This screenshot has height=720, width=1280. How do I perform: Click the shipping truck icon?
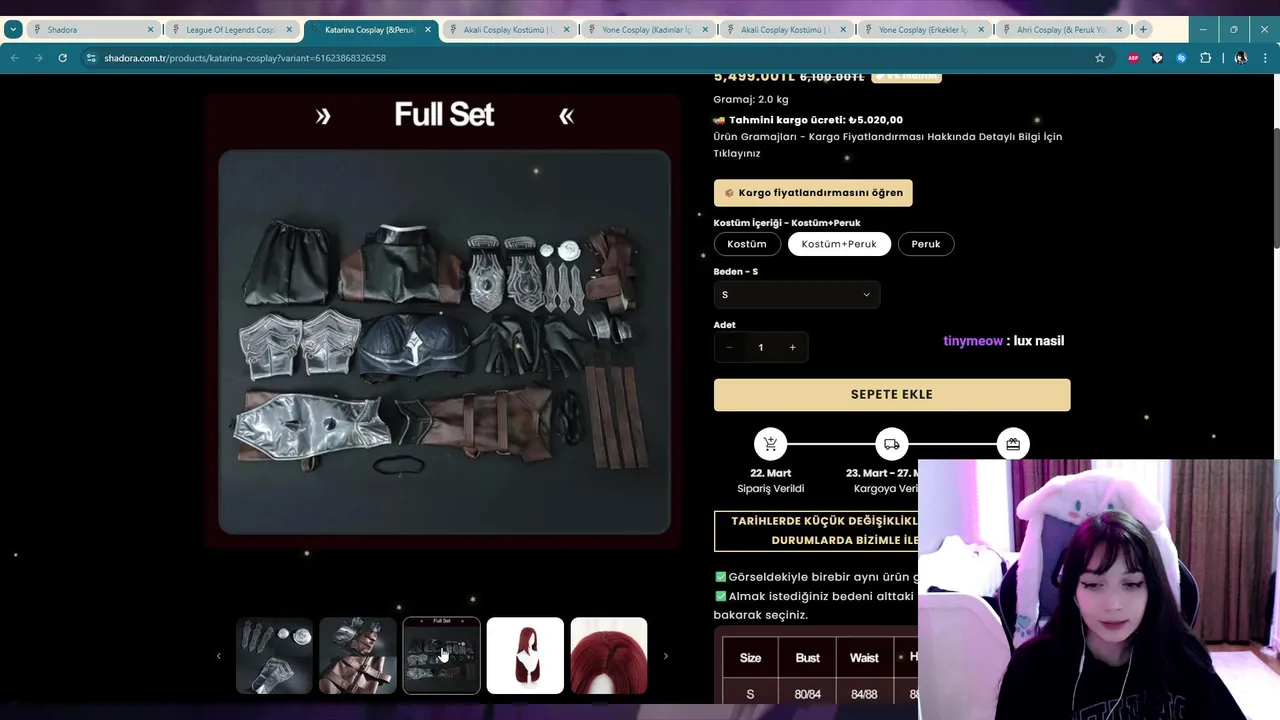tap(892, 444)
